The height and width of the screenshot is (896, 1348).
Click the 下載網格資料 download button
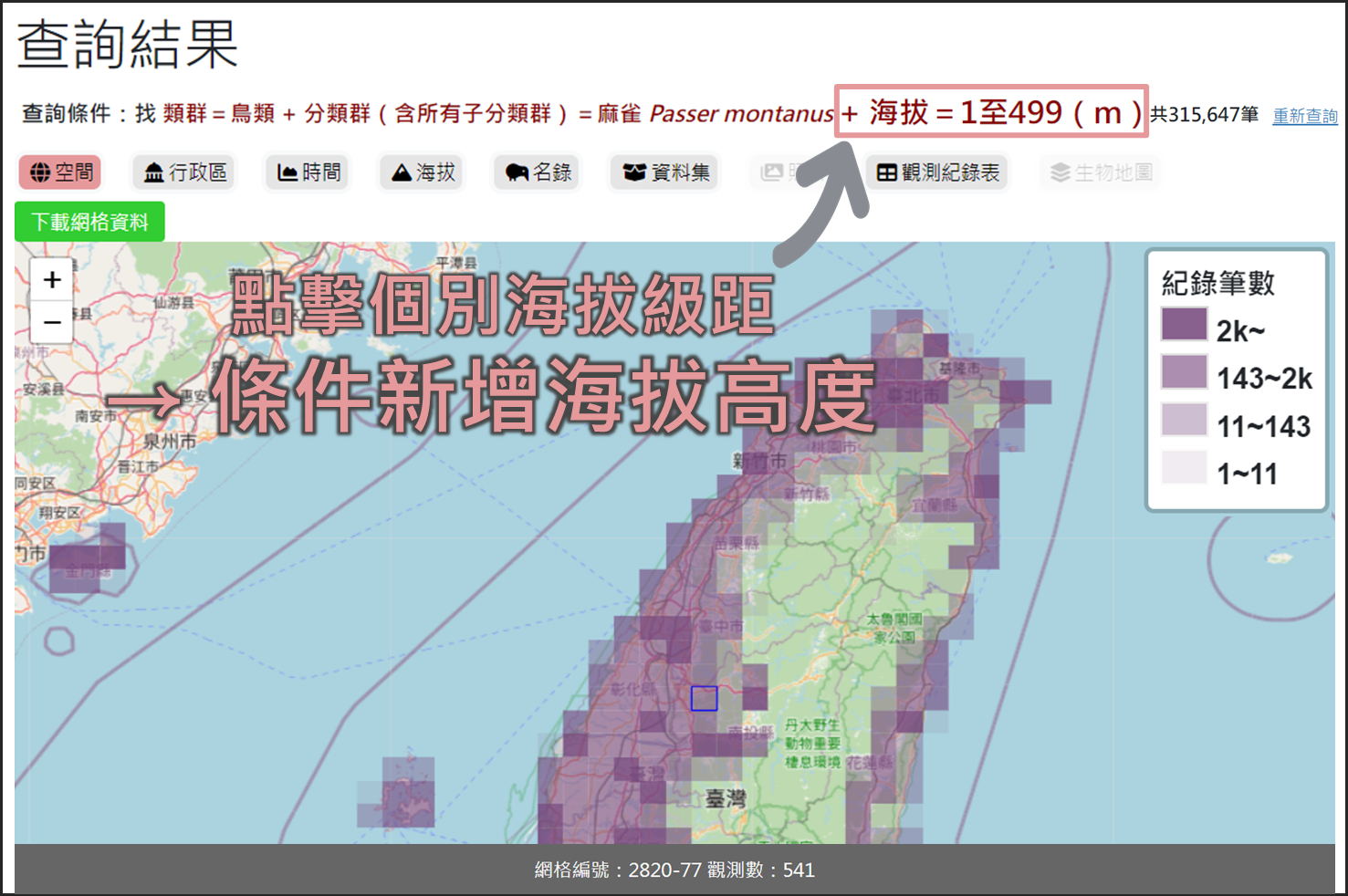pyautogui.click(x=89, y=222)
